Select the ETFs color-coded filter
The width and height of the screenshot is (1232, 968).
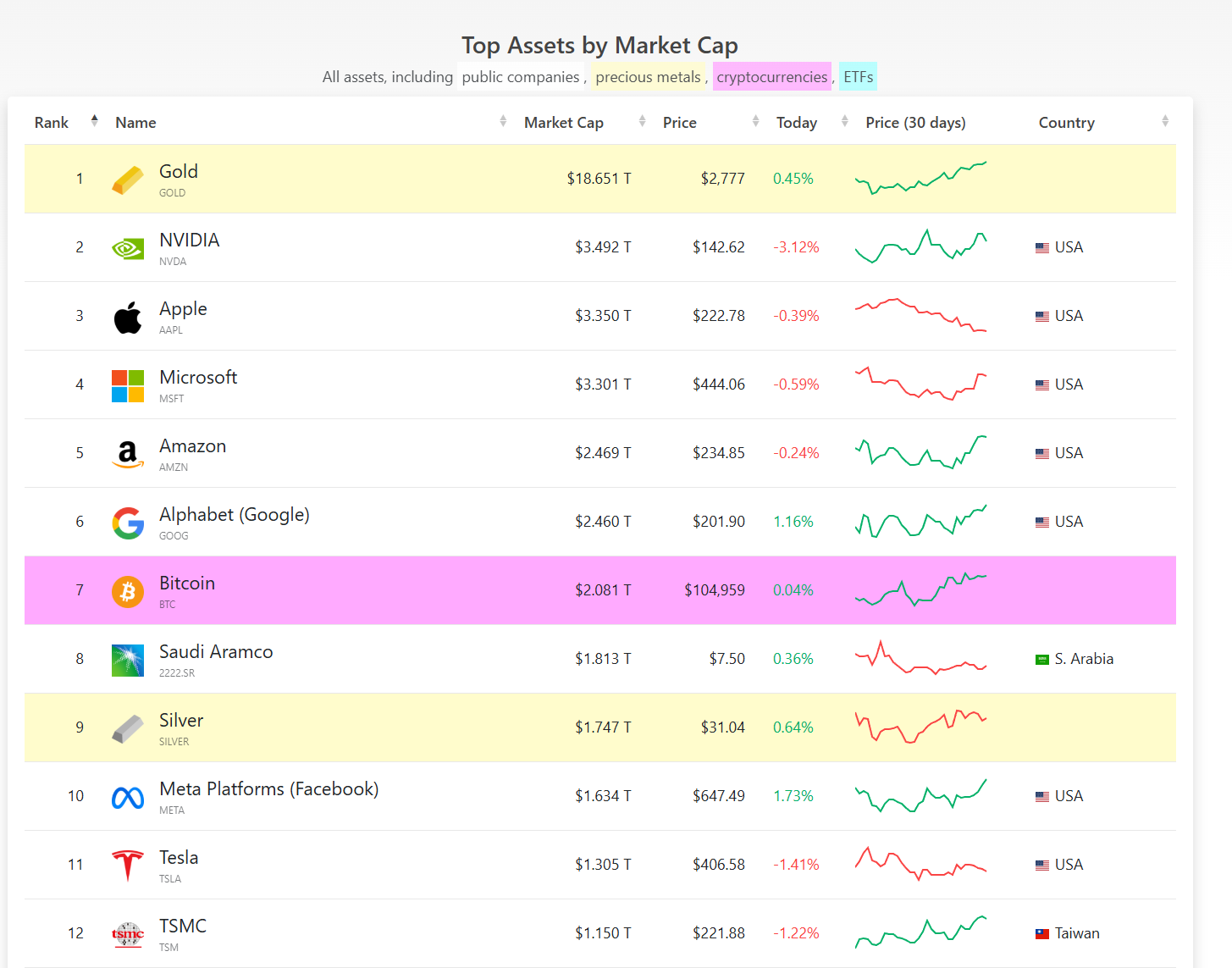click(x=858, y=77)
